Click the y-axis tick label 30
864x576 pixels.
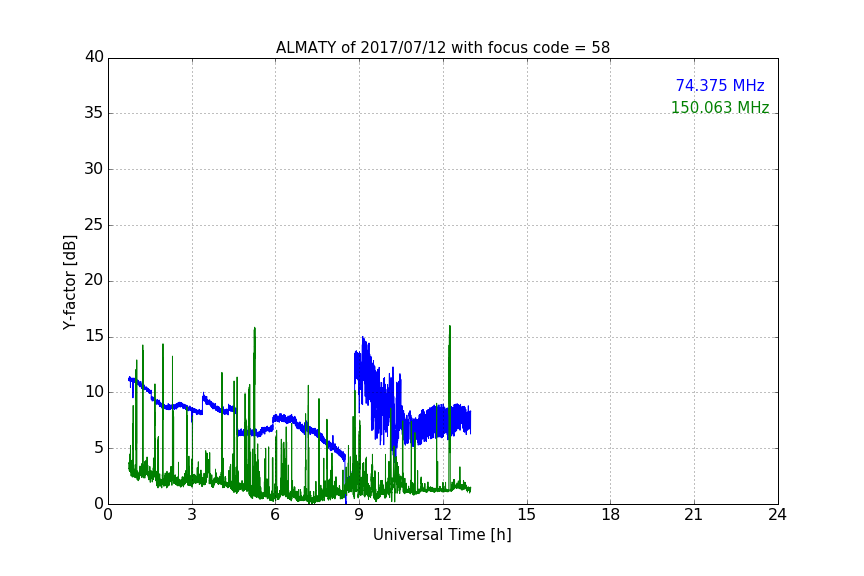point(94,169)
